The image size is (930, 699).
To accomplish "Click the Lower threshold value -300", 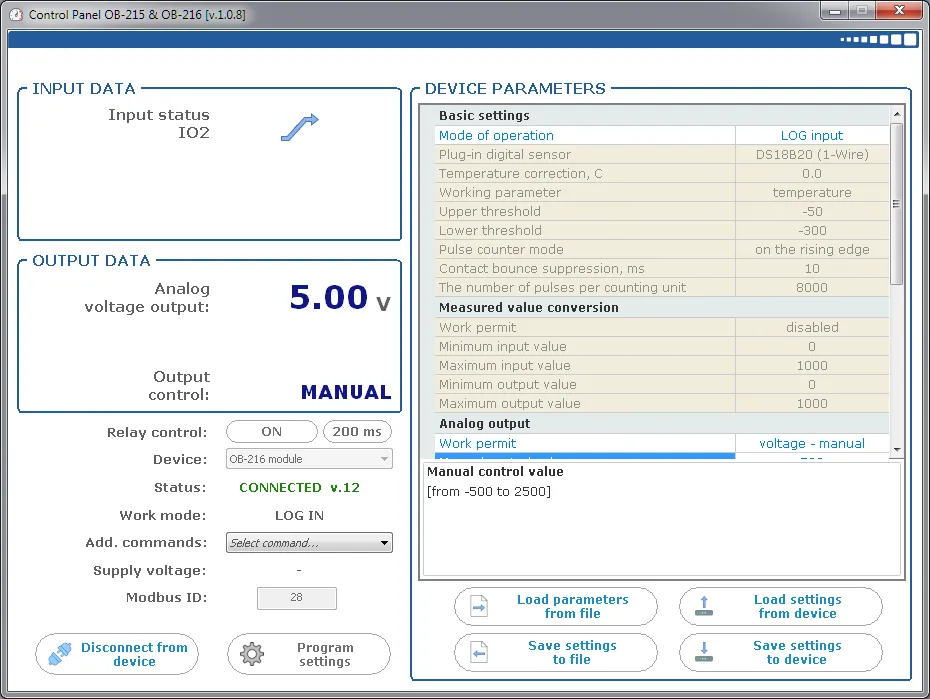I will tap(811, 230).
